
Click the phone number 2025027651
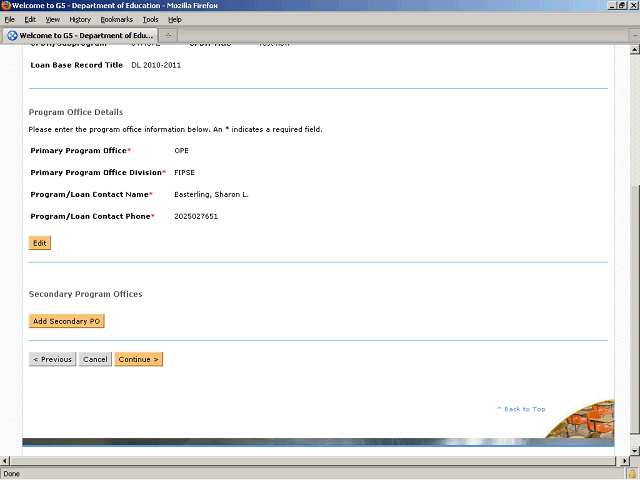click(x=196, y=216)
